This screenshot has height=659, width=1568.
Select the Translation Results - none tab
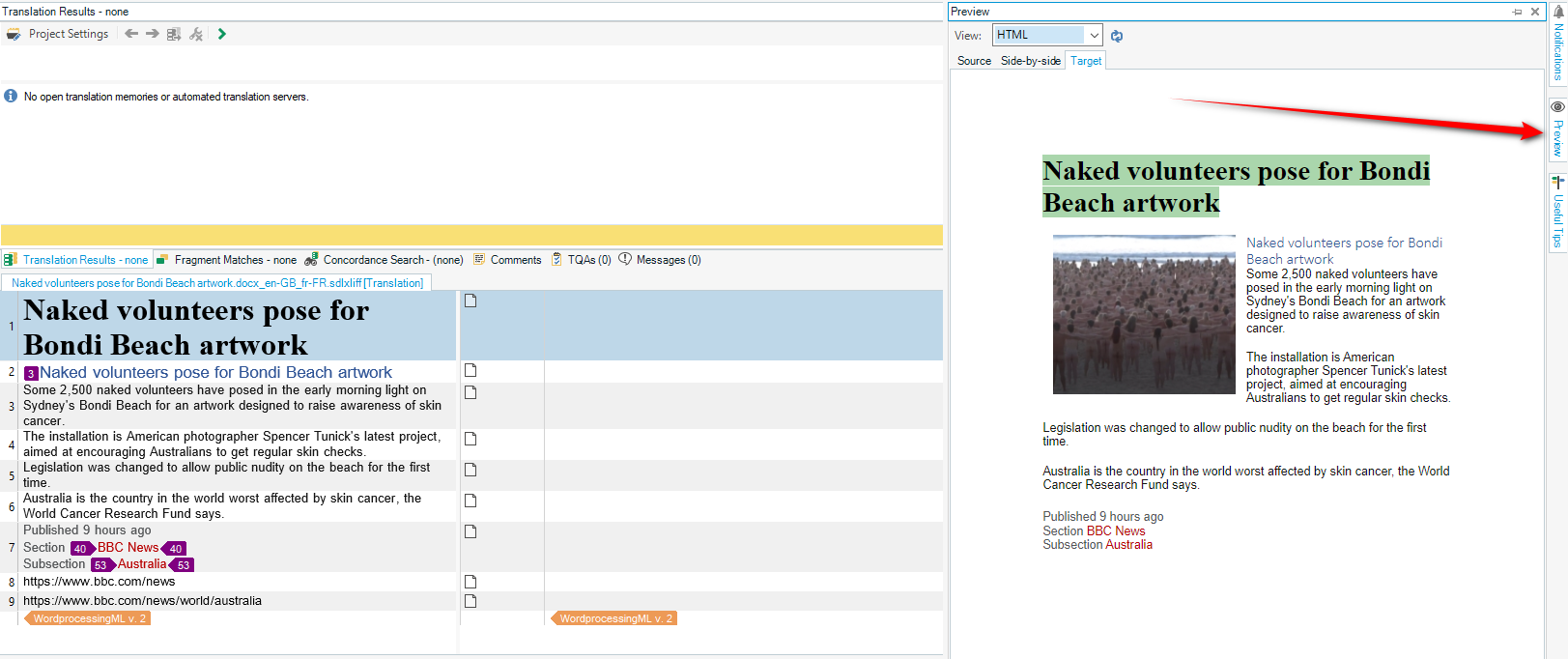(x=76, y=260)
